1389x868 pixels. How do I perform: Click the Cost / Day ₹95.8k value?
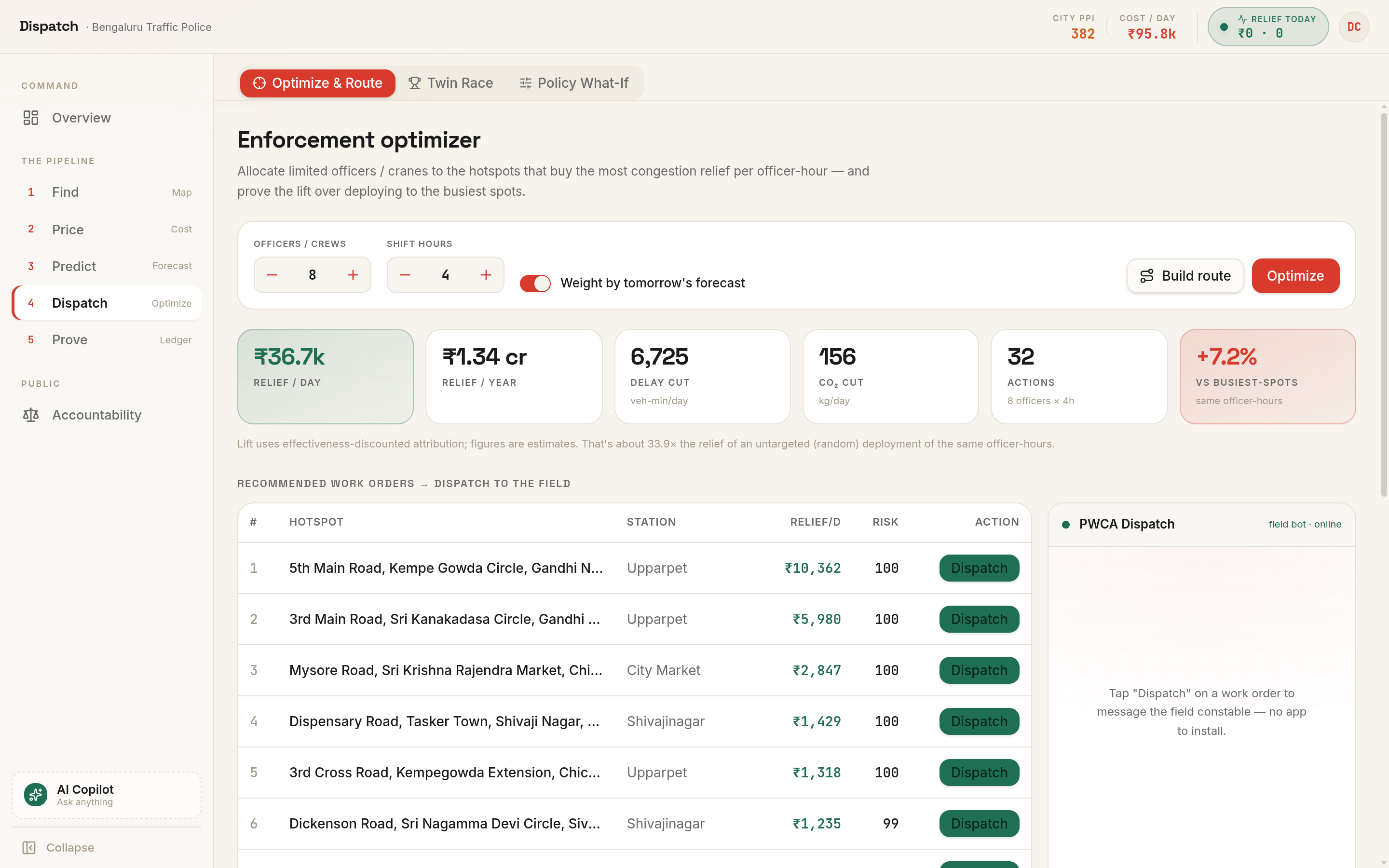pos(1151,34)
